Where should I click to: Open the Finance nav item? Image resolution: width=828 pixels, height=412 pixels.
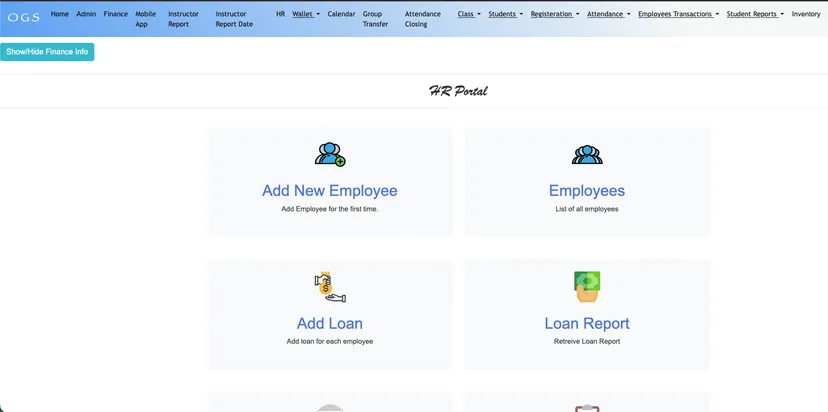click(x=116, y=14)
